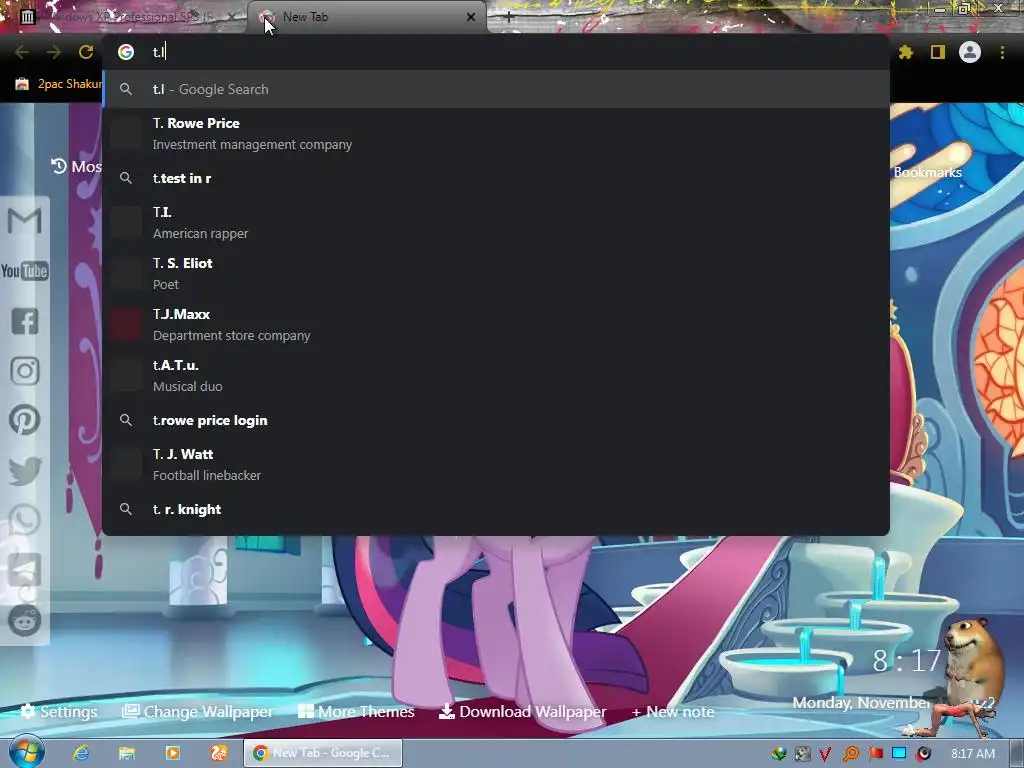
Task: Open a new browser tab with plus
Action: point(509,17)
